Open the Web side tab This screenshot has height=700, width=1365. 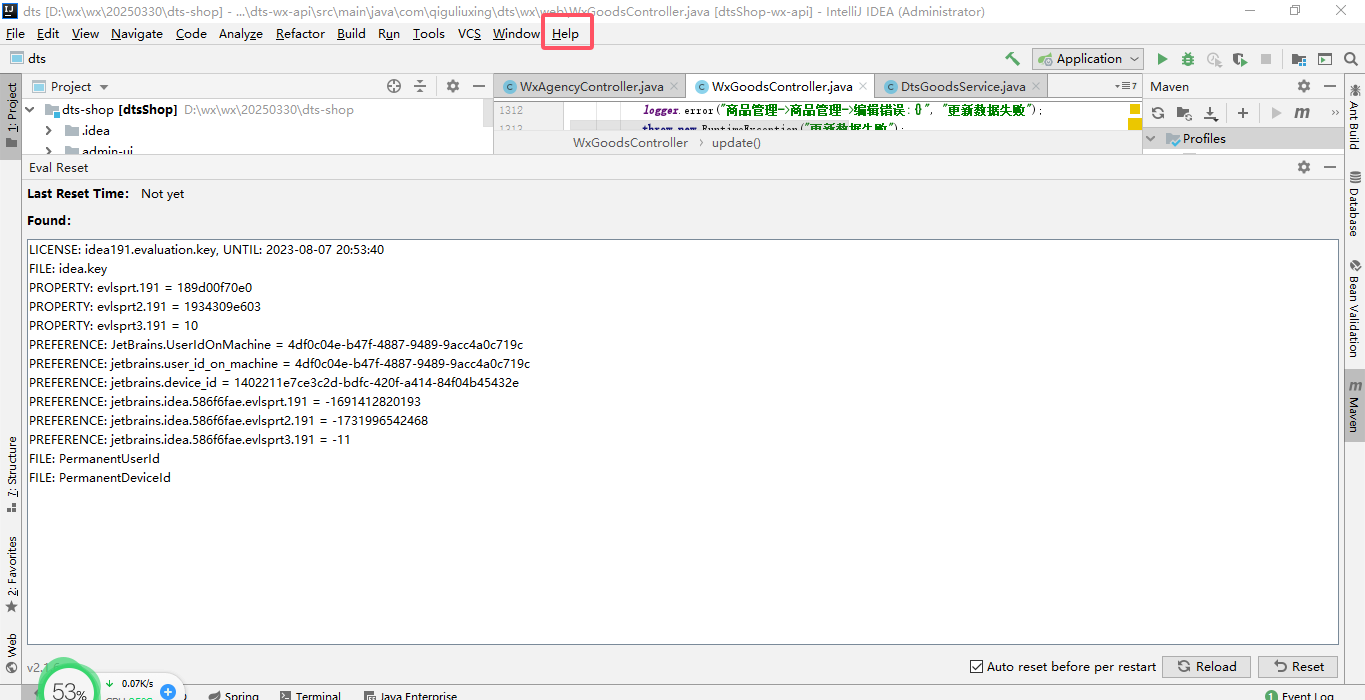12,653
